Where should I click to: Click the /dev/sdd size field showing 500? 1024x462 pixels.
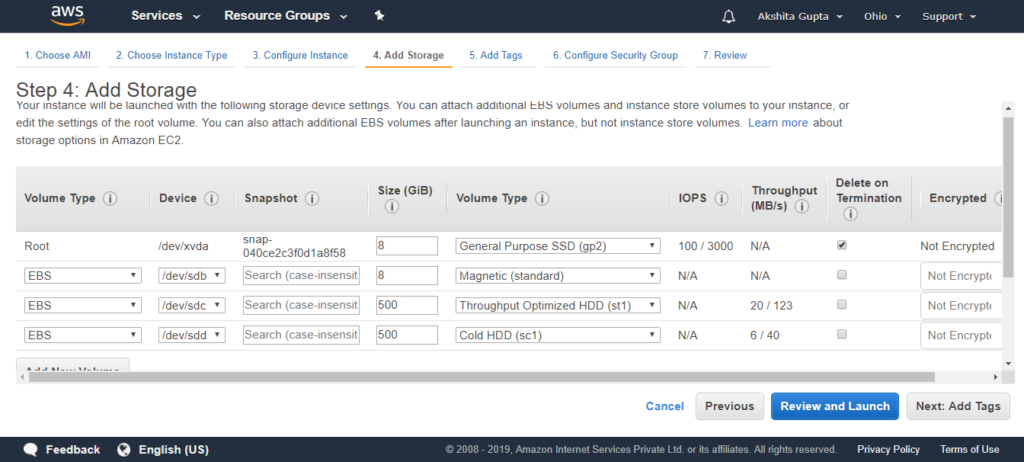[x=407, y=335]
